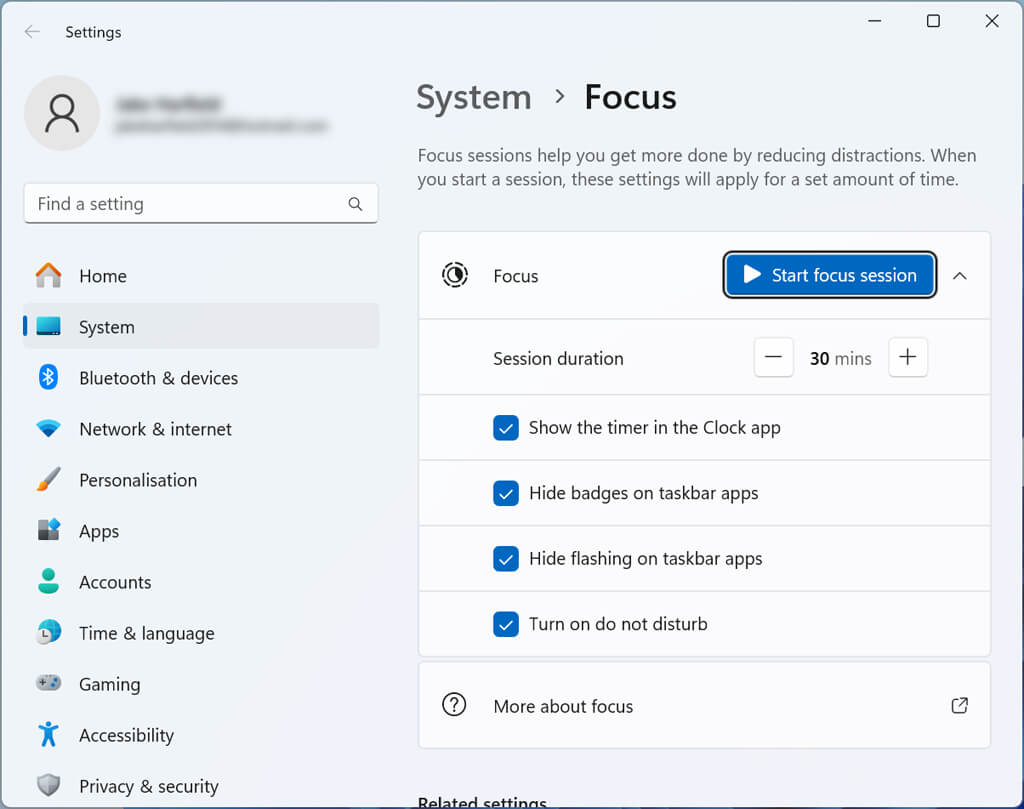Open Gaming via the controller icon
Screen dimensions: 1024x809
pos(48,684)
